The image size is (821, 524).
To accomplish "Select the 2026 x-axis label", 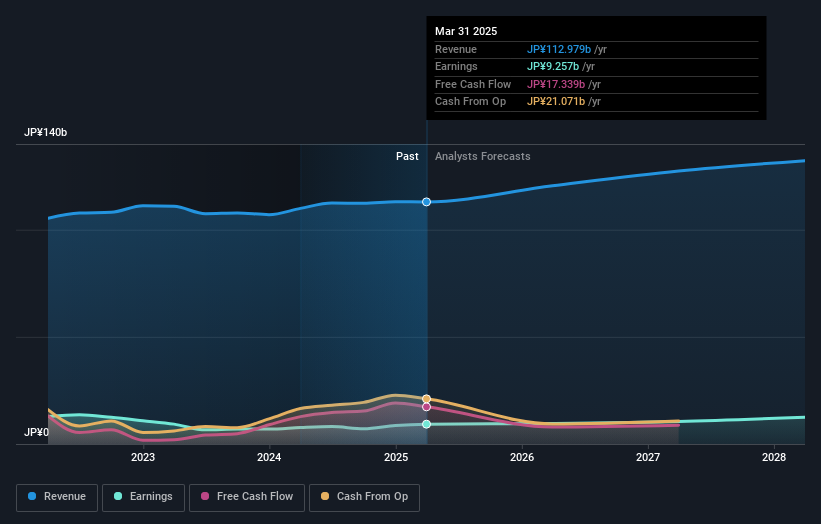I will pos(522,457).
